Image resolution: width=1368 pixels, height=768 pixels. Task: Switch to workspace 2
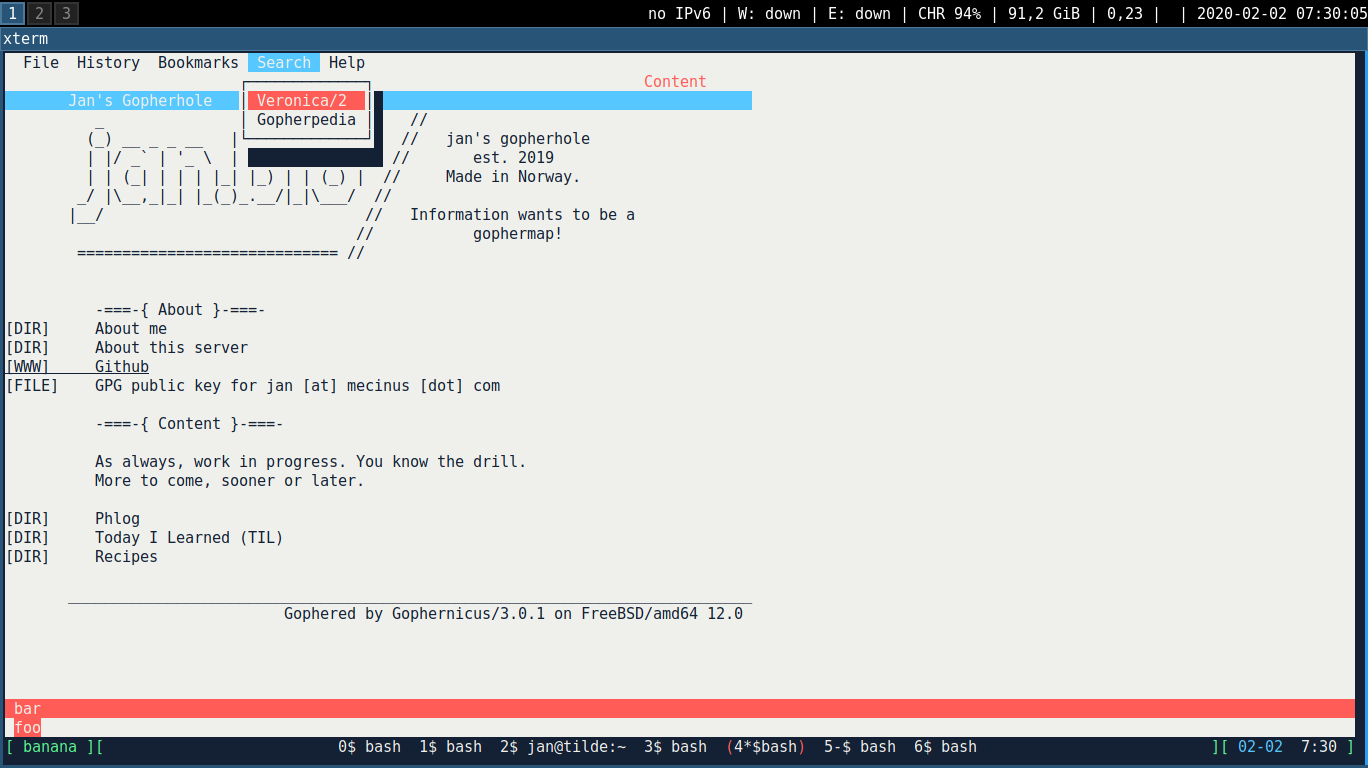click(x=39, y=13)
